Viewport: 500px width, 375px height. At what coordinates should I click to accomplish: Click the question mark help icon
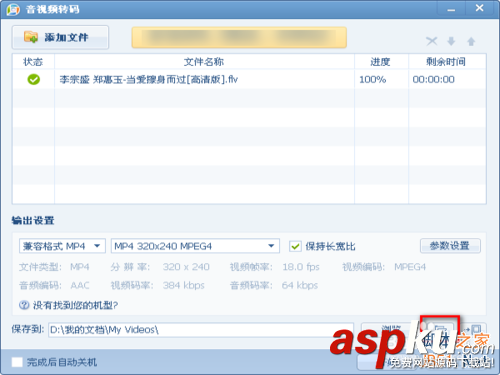click(24, 305)
